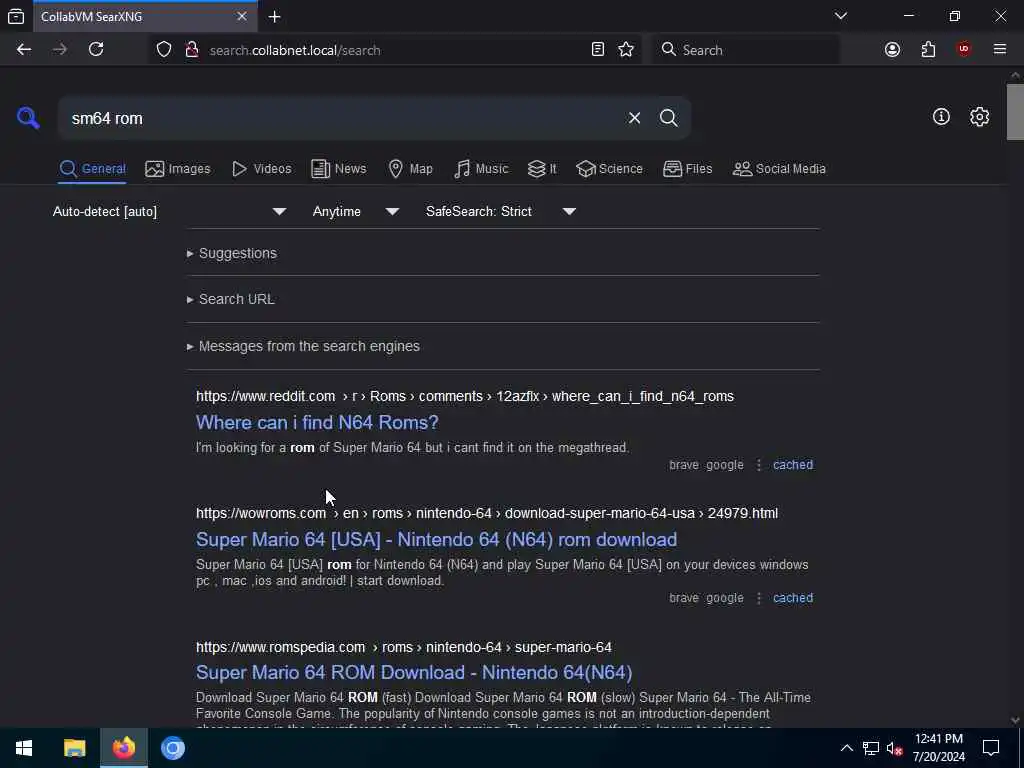
Task: Open Super Mario 64 ROM Download romspedia link
Action: click(414, 673)
